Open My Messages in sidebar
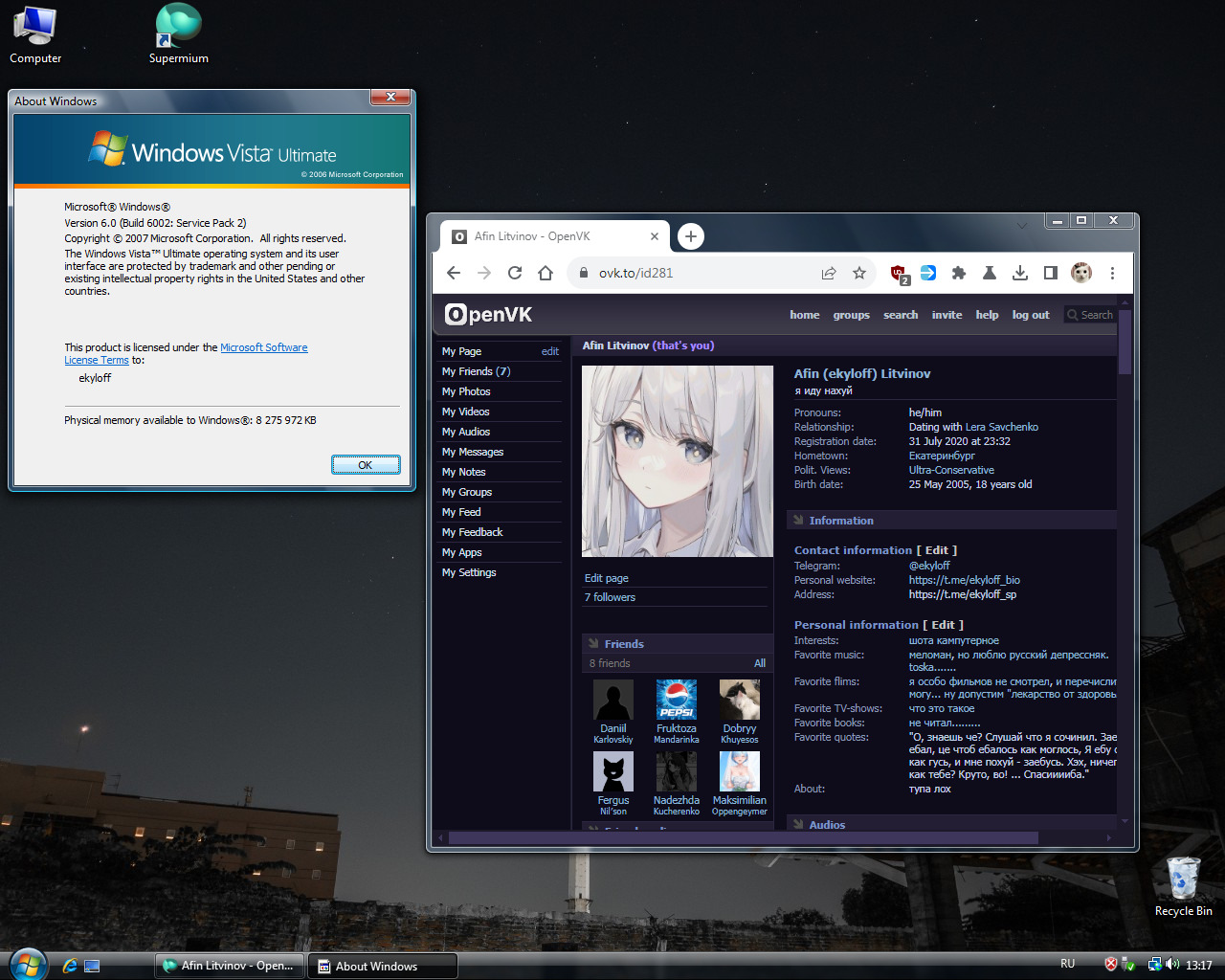 coord(472,452)
